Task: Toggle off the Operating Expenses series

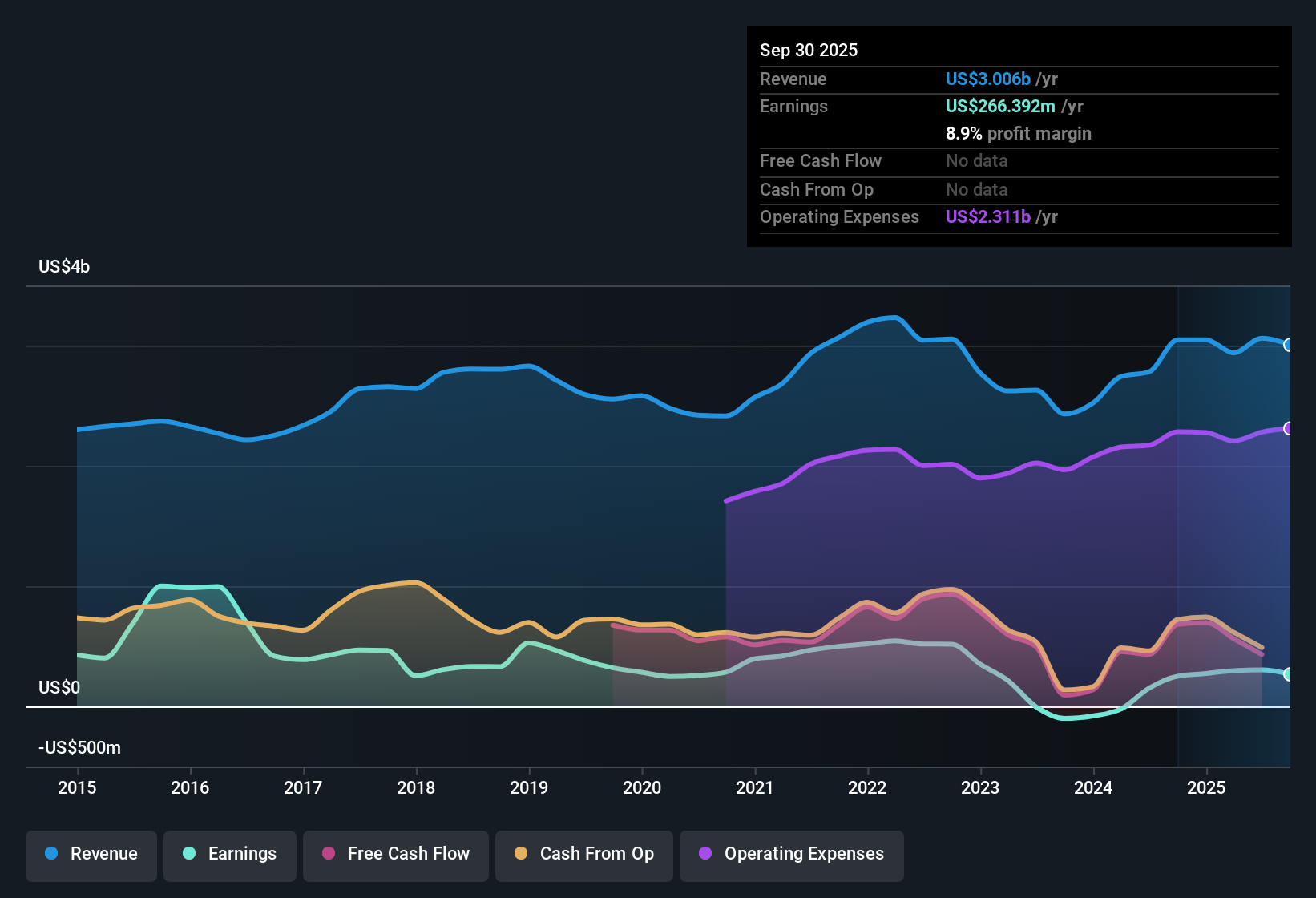Action: (791, 854)
